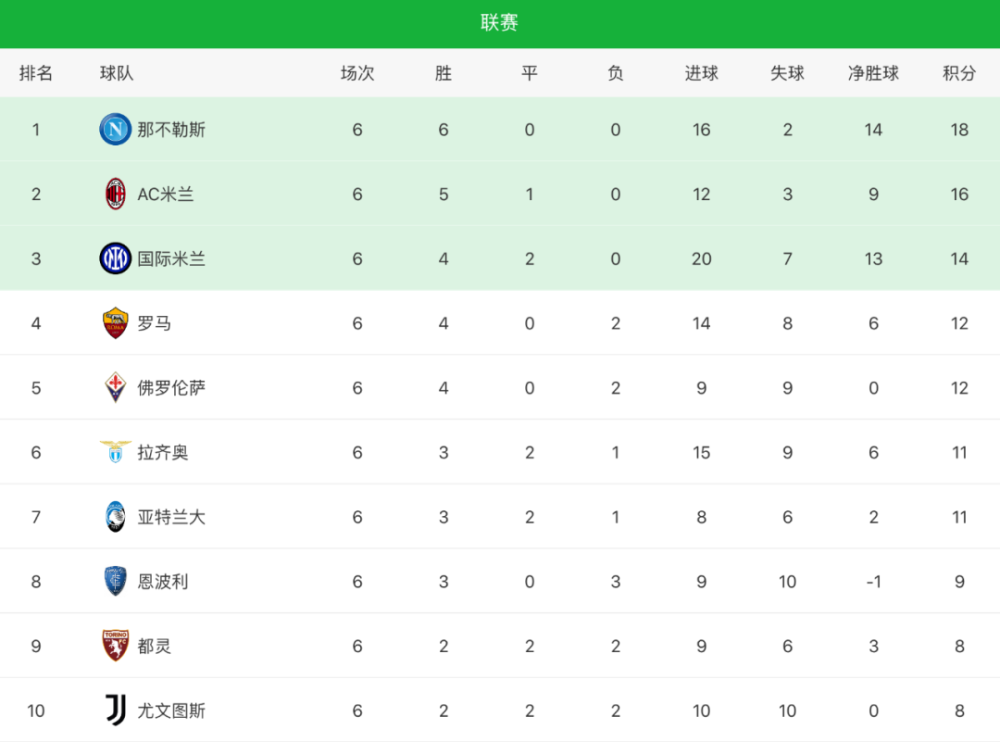Click the 进球 column header
Image resolution: width=1000 pixels, height=742 pixels.
702,73
